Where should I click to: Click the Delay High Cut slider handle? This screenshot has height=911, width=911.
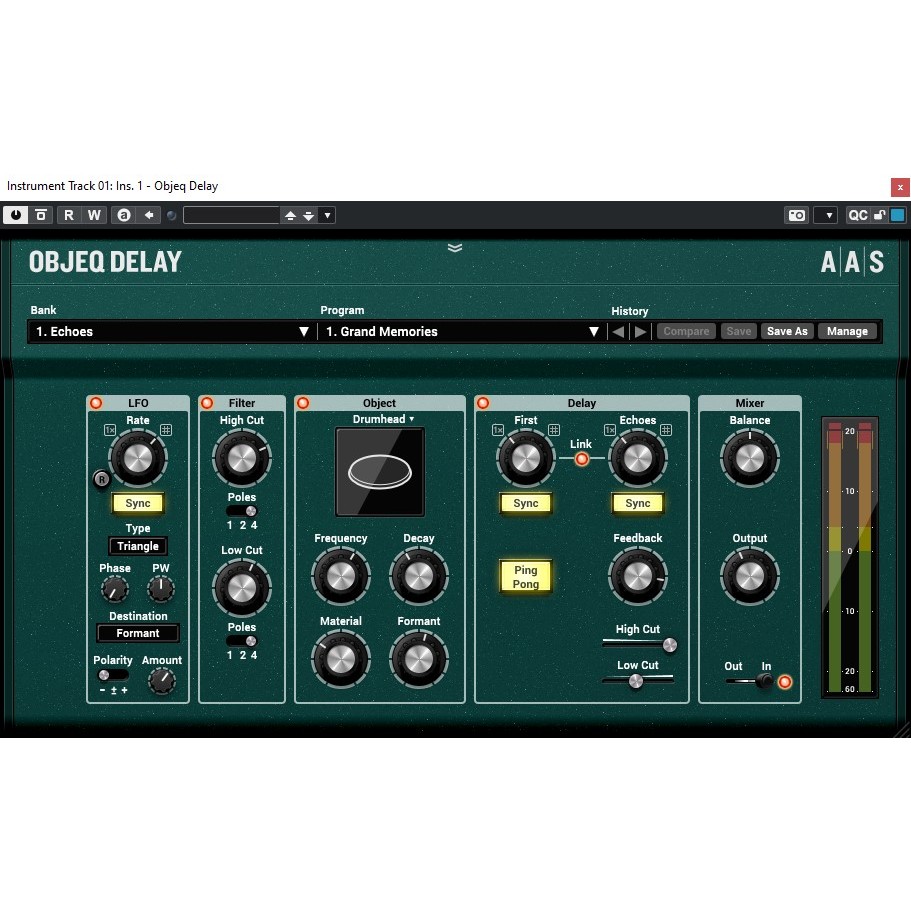pyautogui.click(x=669, y=645)
